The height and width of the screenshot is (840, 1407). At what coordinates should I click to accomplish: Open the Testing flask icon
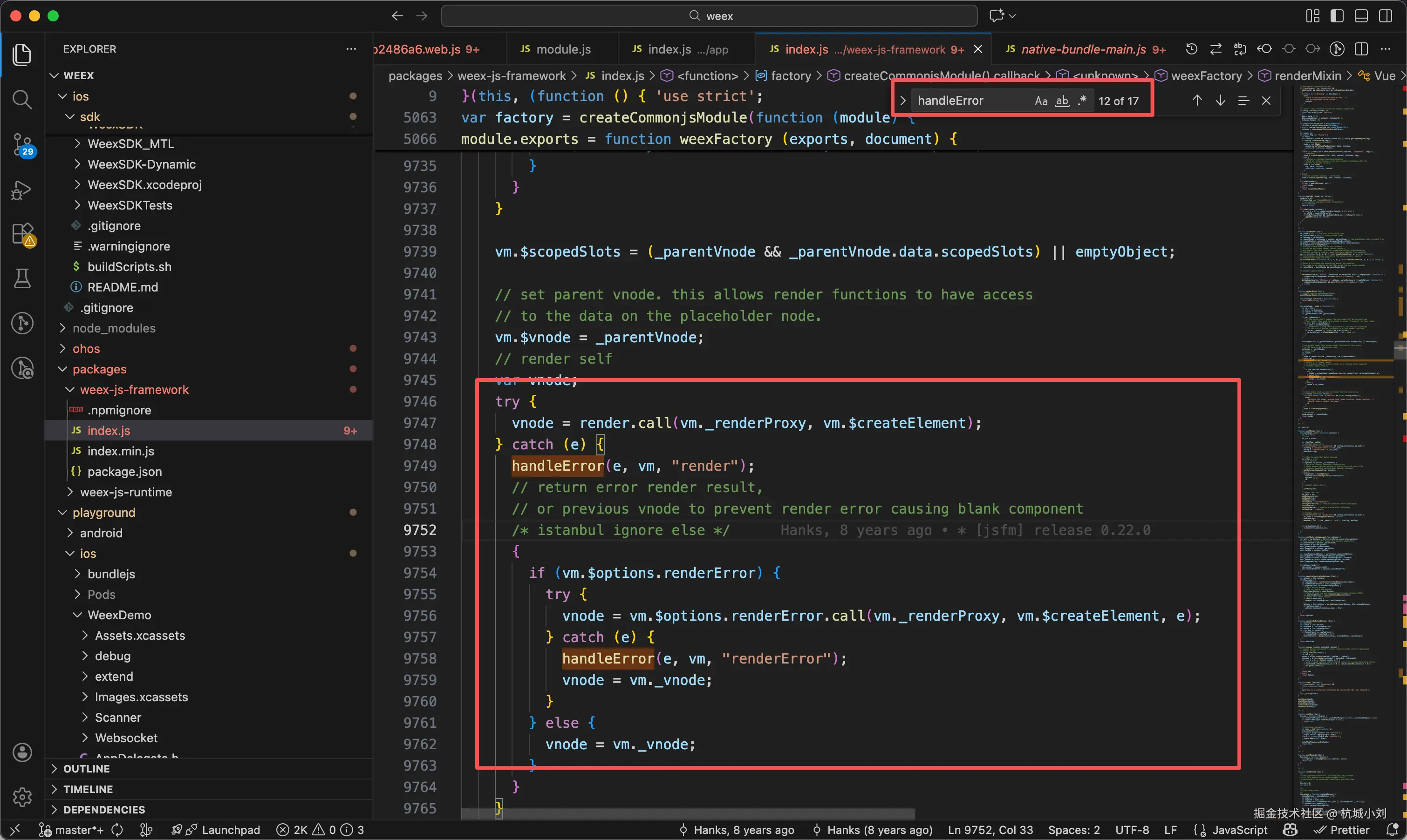tap(22, 278)
